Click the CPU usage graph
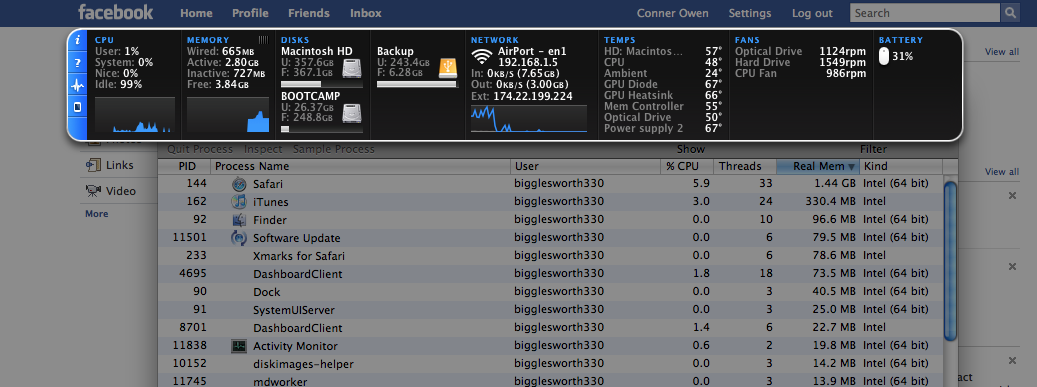 click(x=135, y=115)
